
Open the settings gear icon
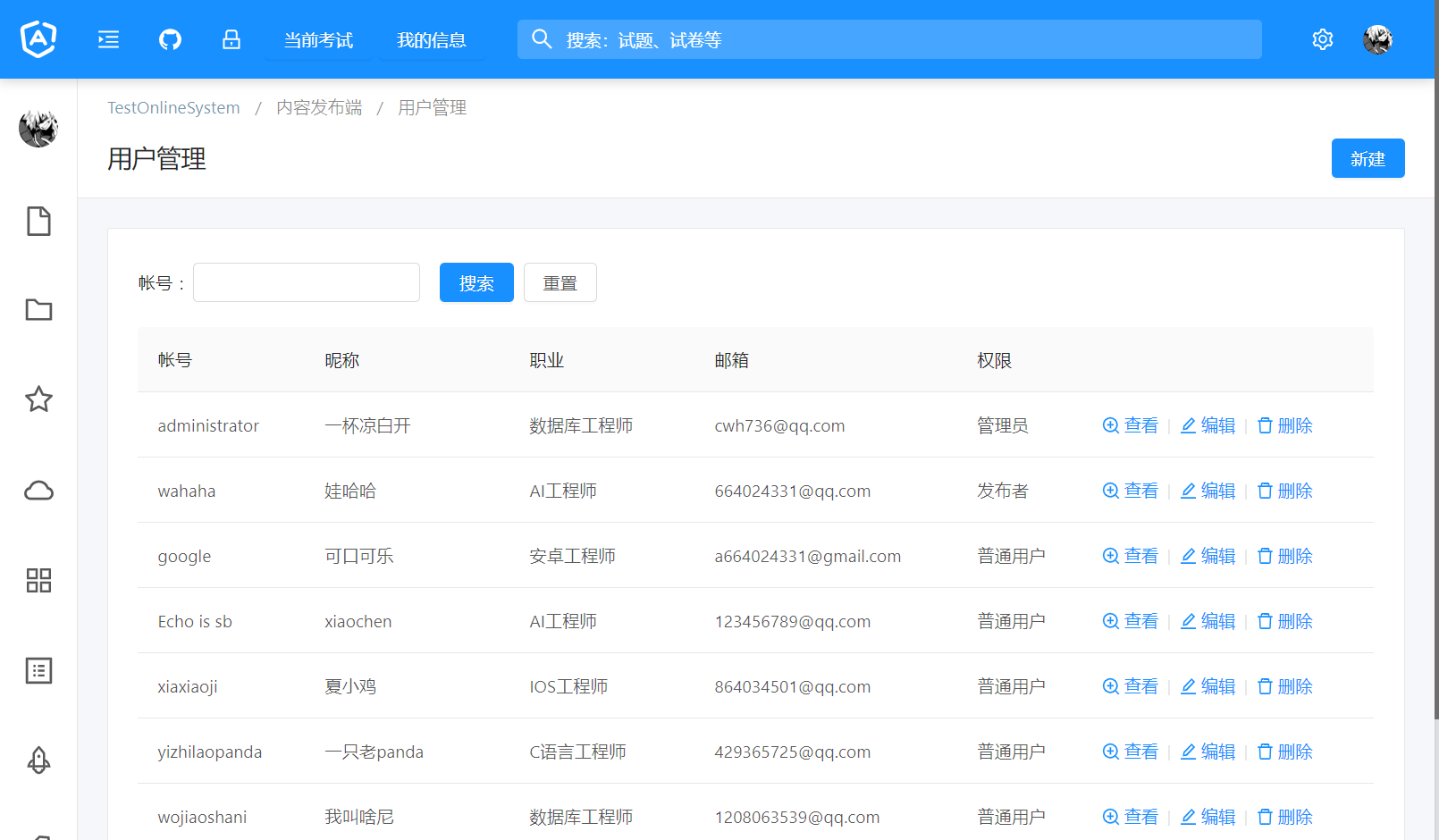click(x=1322, y=39)
